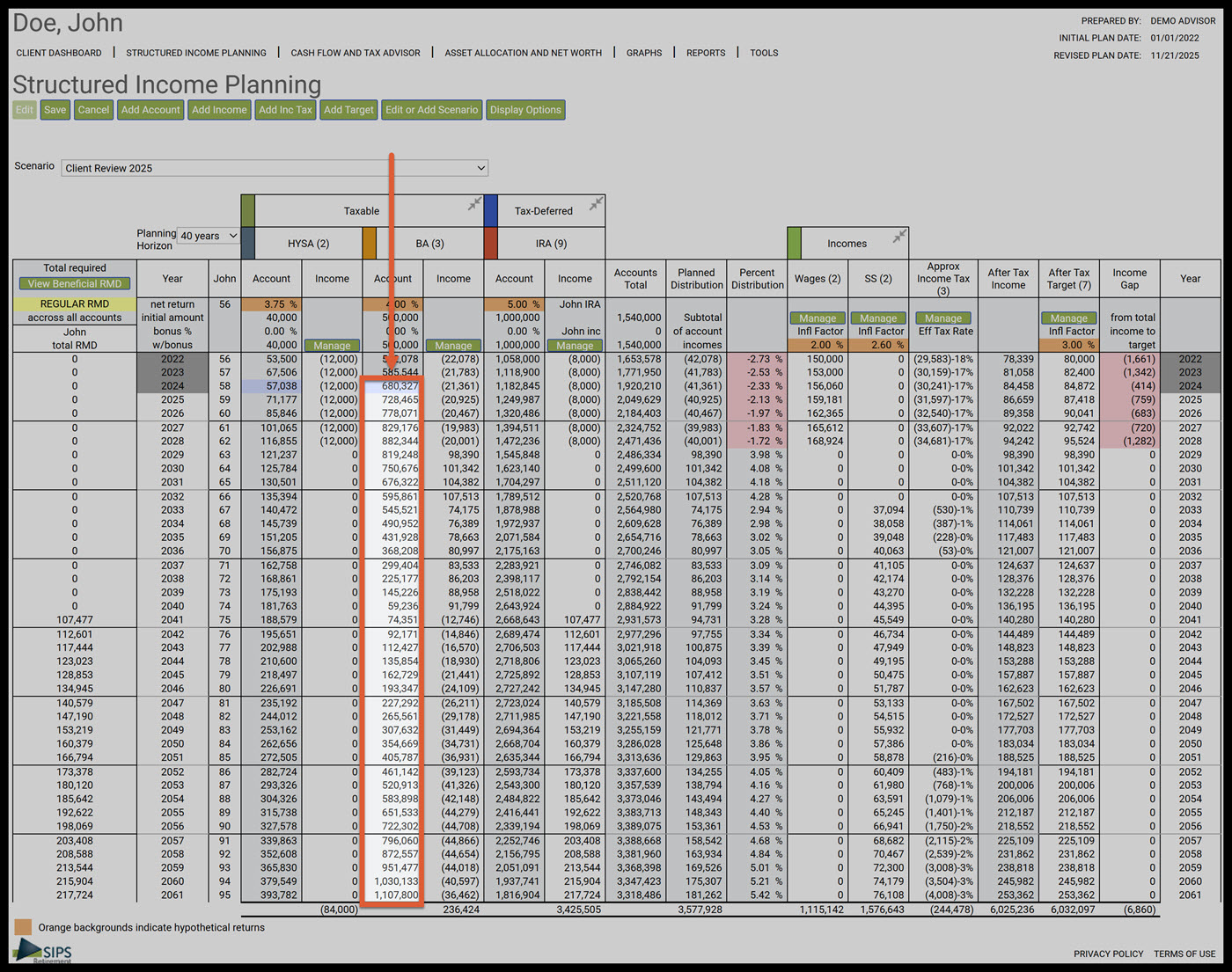Click Add Inc Tax
Screen dimensions: 1232x972
[286, 110]
